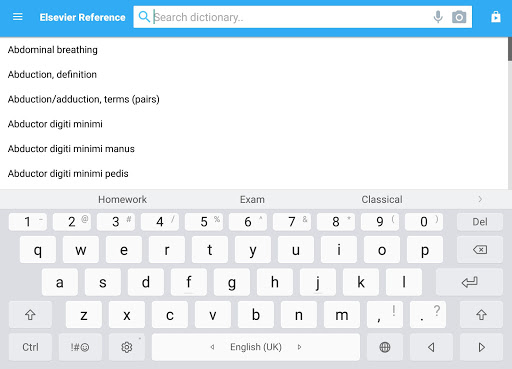The height and width of the screenshot is (369, 512).
Task: Tap the Del key
Action: click(x=480, y=222)
